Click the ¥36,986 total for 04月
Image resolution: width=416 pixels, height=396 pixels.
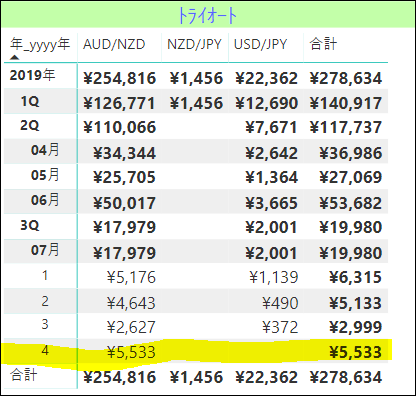[x=351, y=153]
